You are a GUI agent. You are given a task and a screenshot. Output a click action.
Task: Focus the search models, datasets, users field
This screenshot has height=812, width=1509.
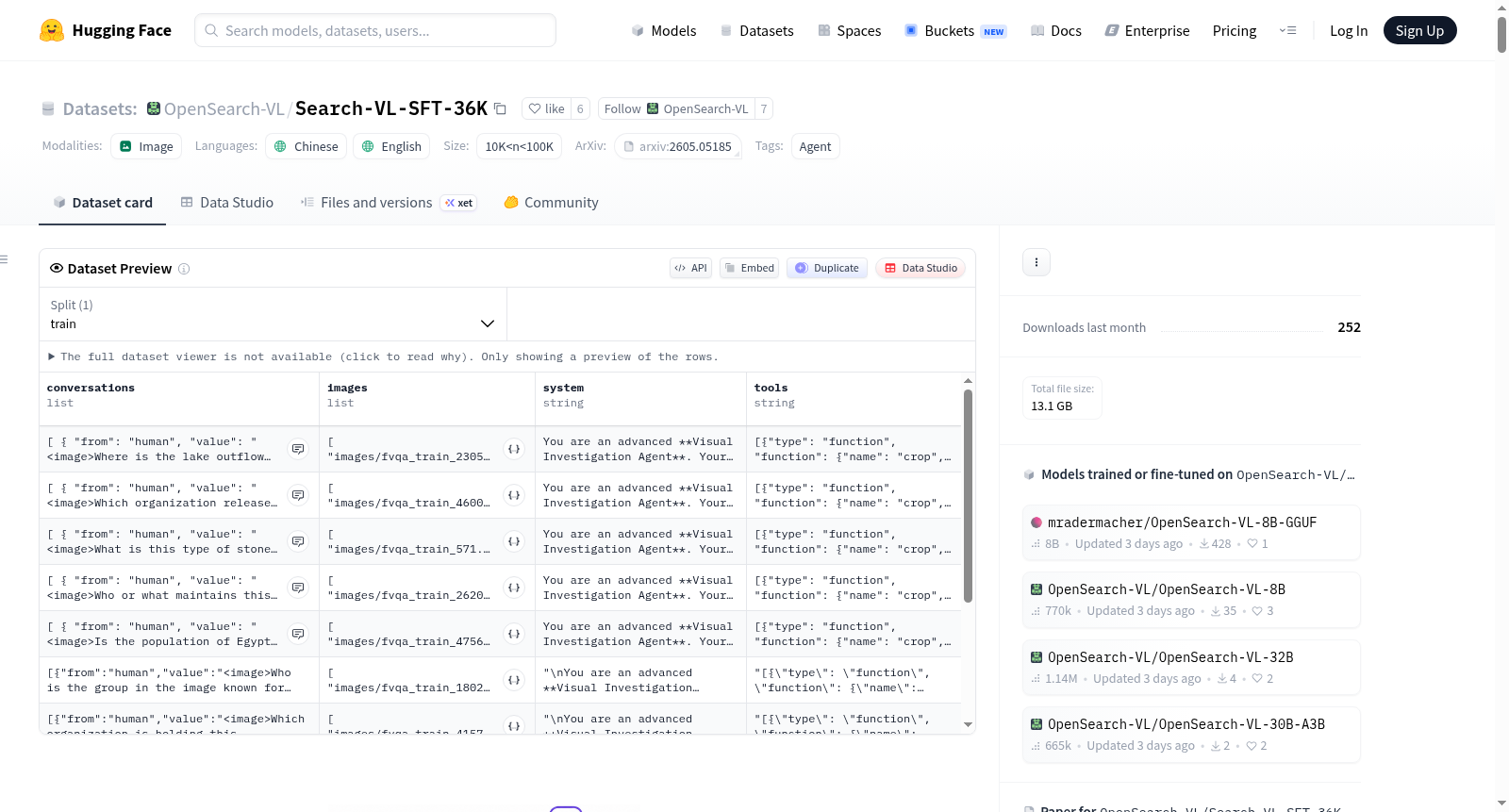tap(375, 30)
